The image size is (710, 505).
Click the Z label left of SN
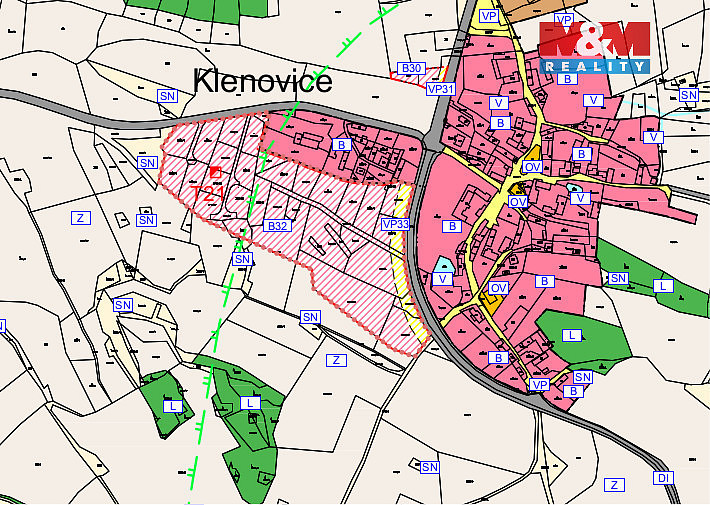point(81,218)
